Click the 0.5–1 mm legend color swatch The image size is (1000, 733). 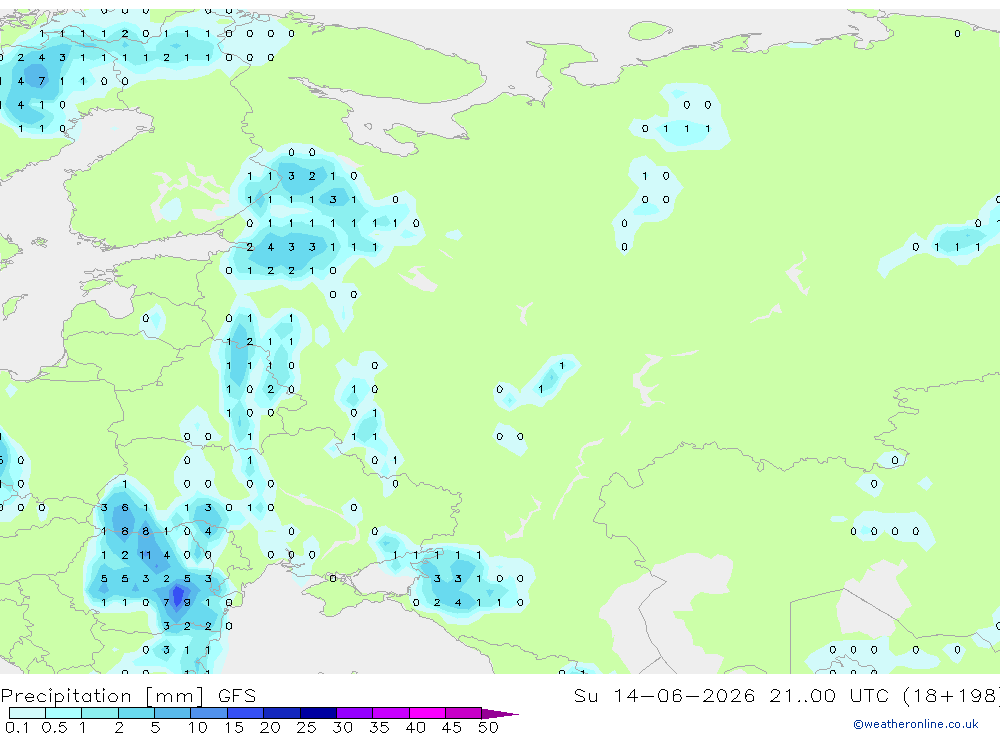pos(64,713)
